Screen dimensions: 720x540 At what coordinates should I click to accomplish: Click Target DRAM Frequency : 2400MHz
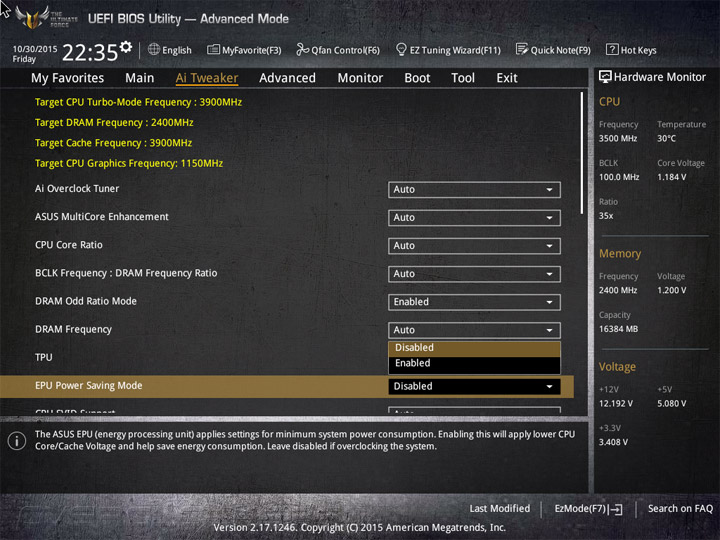[114, 123]
